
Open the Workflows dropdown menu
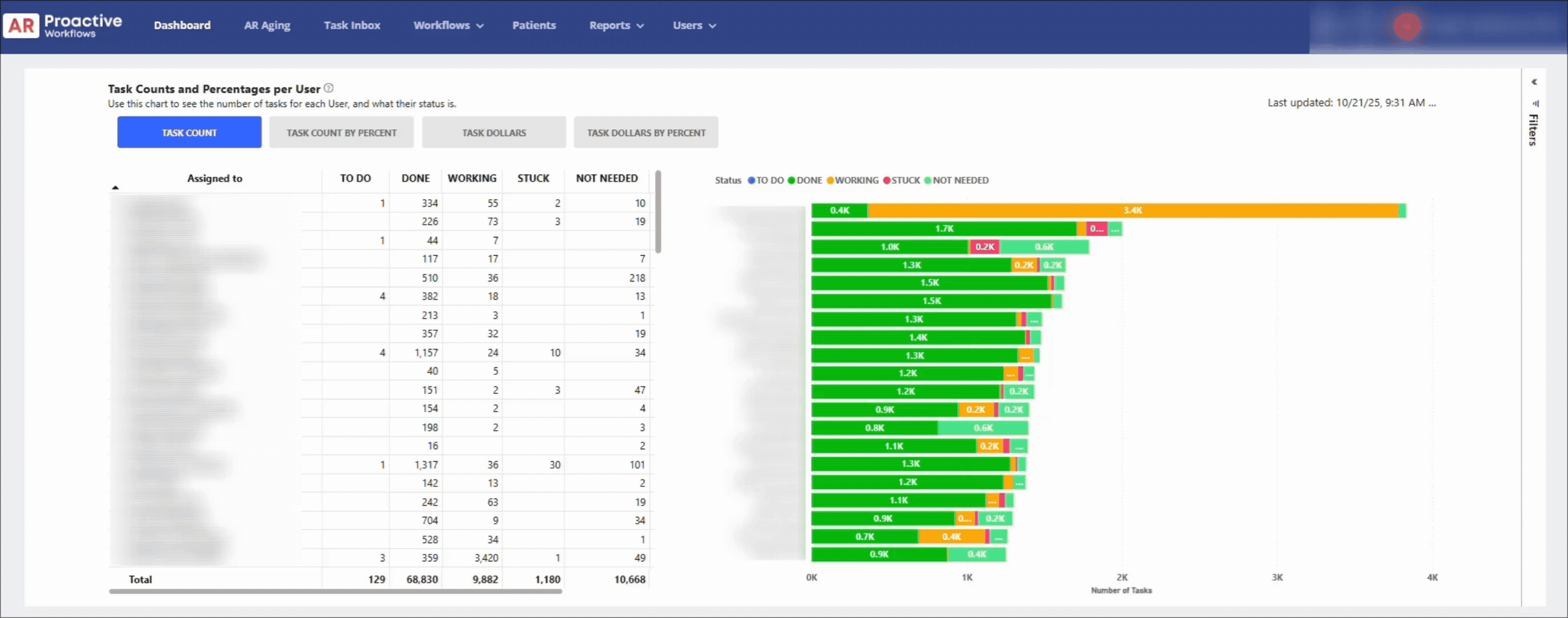[x=448, y=26]
